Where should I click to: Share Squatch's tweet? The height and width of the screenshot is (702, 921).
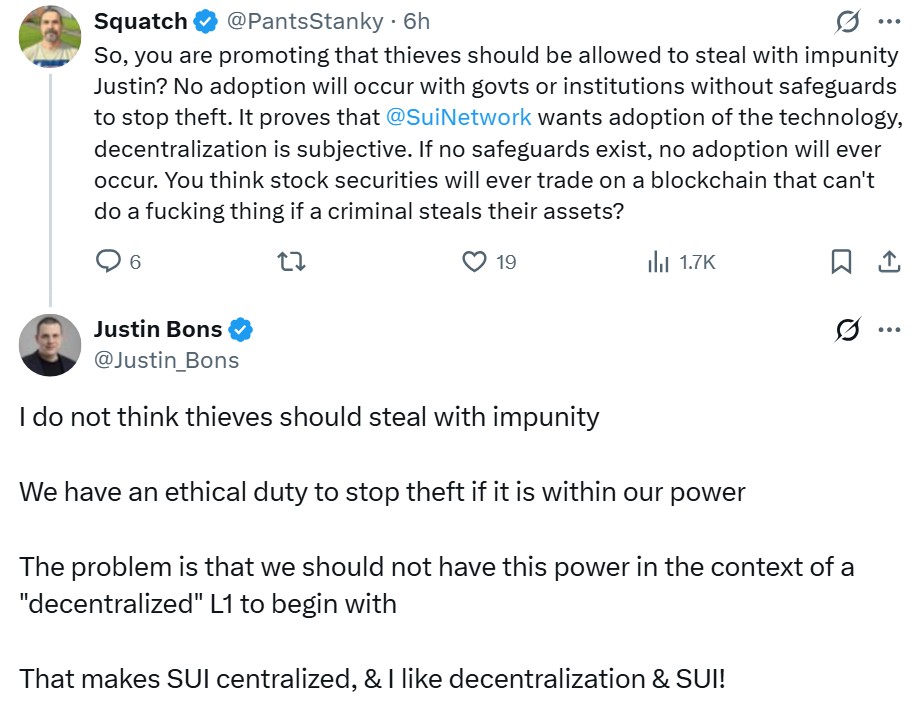coord(888,262)
